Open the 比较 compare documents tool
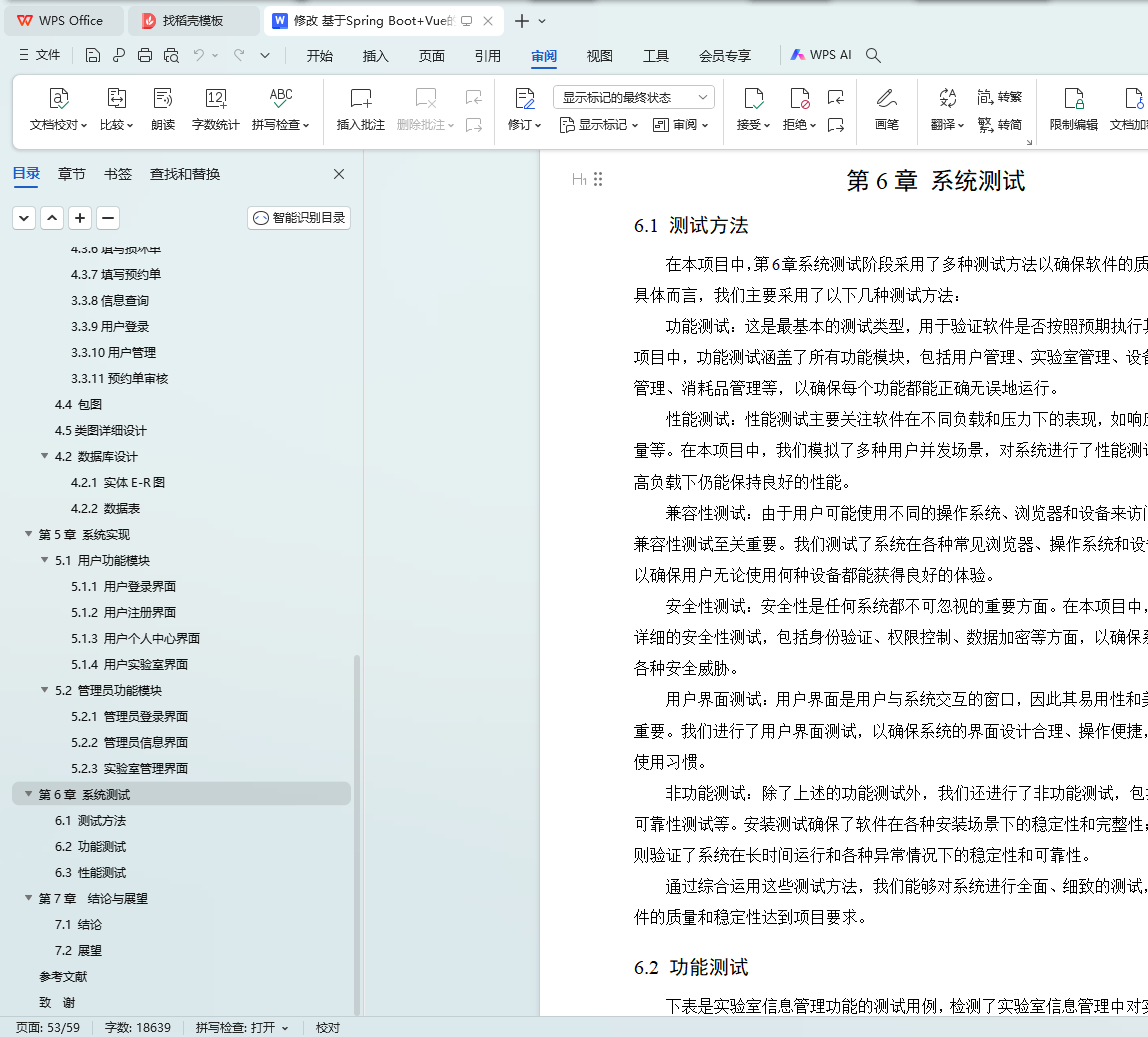Viewport: 1148px width, 1037px height. (x=116, y=109)
